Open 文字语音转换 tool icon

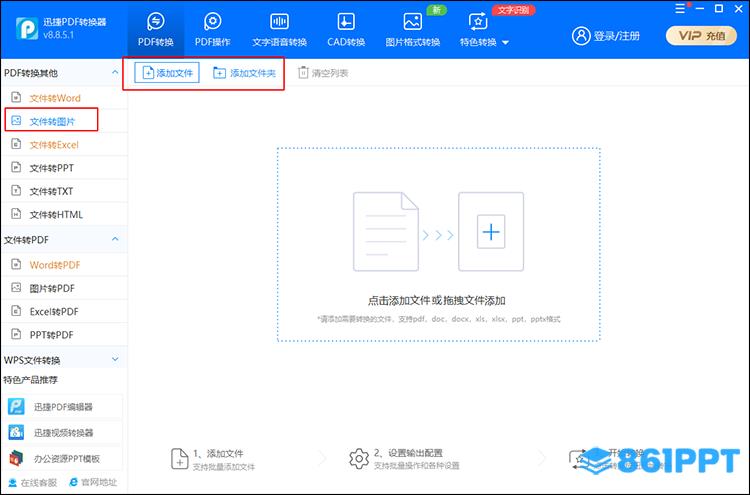point(279,30)
